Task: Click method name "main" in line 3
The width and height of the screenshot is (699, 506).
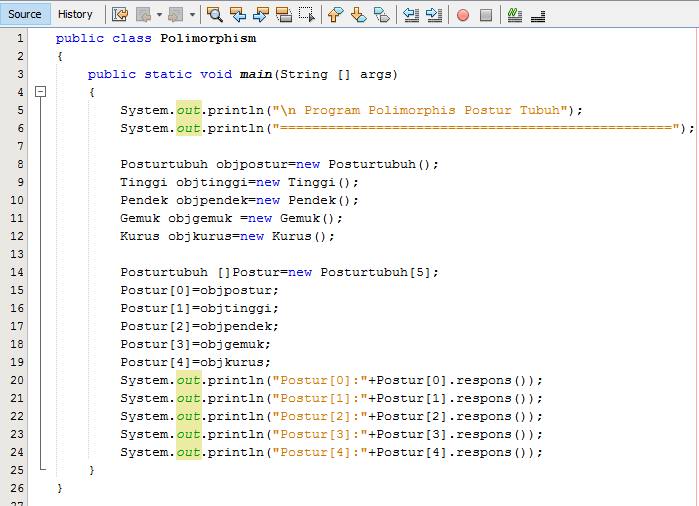Action: pyautogui.click(x=256, y=74)
